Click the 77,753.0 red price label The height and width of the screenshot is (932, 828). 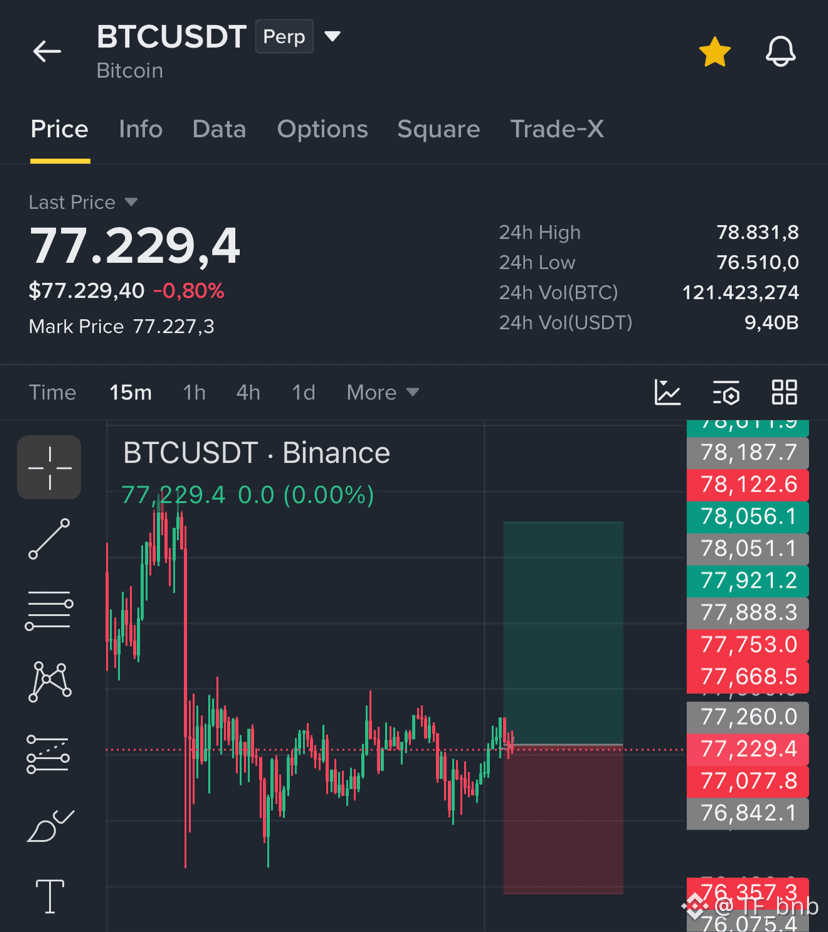coord(748,645)
